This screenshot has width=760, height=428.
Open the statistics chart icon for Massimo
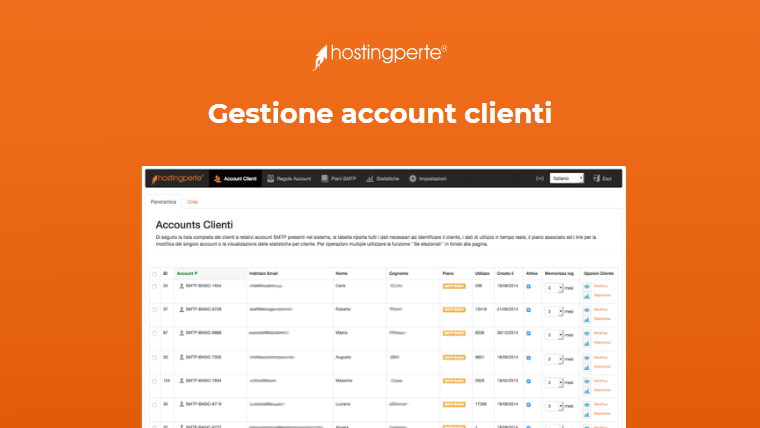(586, 389)
